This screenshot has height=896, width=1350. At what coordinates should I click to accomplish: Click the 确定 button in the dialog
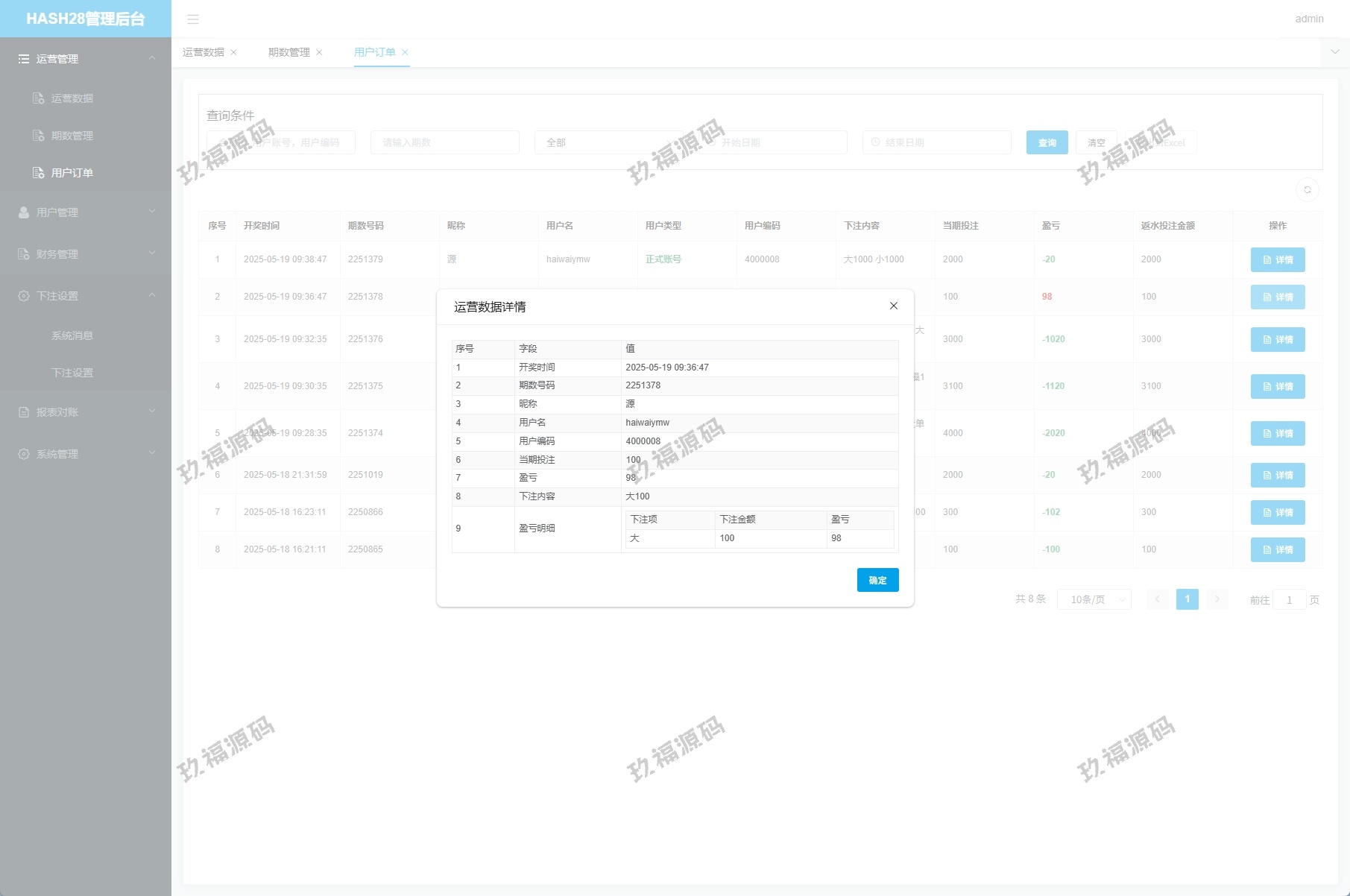pyautogui.click(x=877, y=580)
